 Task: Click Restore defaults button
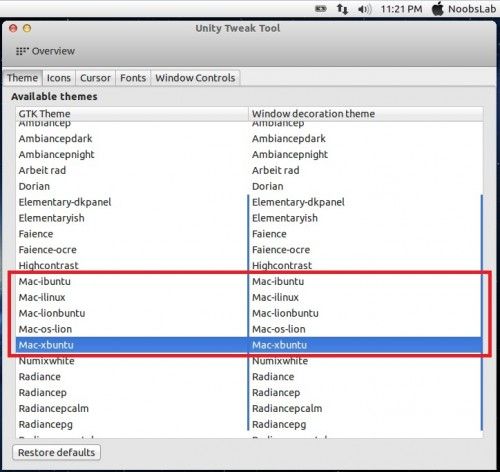56,452
